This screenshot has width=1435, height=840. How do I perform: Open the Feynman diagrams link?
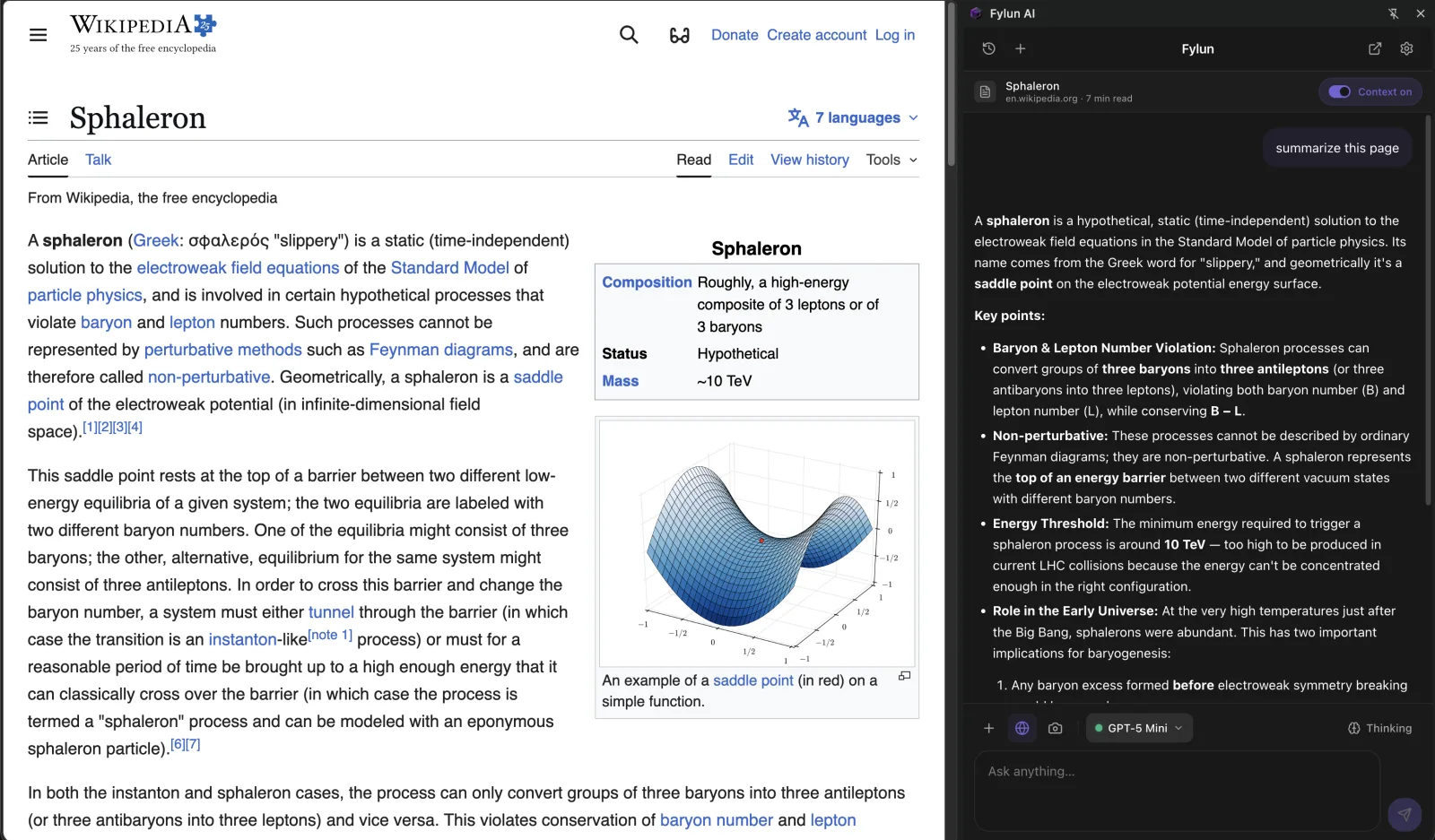point(441,350)
